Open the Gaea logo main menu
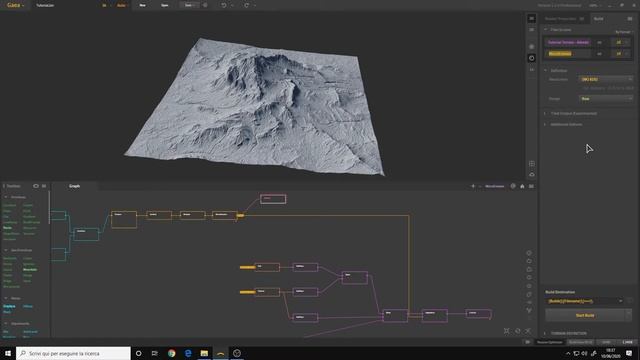 click(15, 5)
